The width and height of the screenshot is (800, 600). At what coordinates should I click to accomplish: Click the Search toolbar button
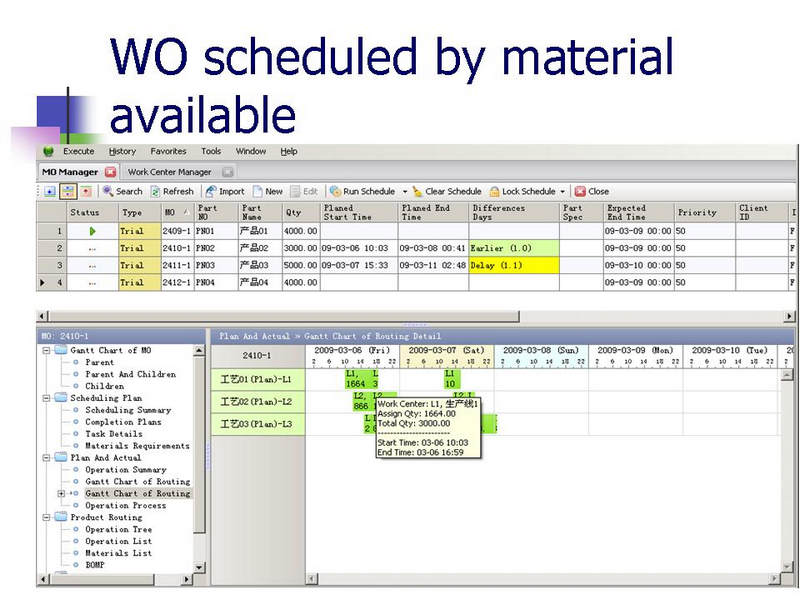[x=122, y=191]
